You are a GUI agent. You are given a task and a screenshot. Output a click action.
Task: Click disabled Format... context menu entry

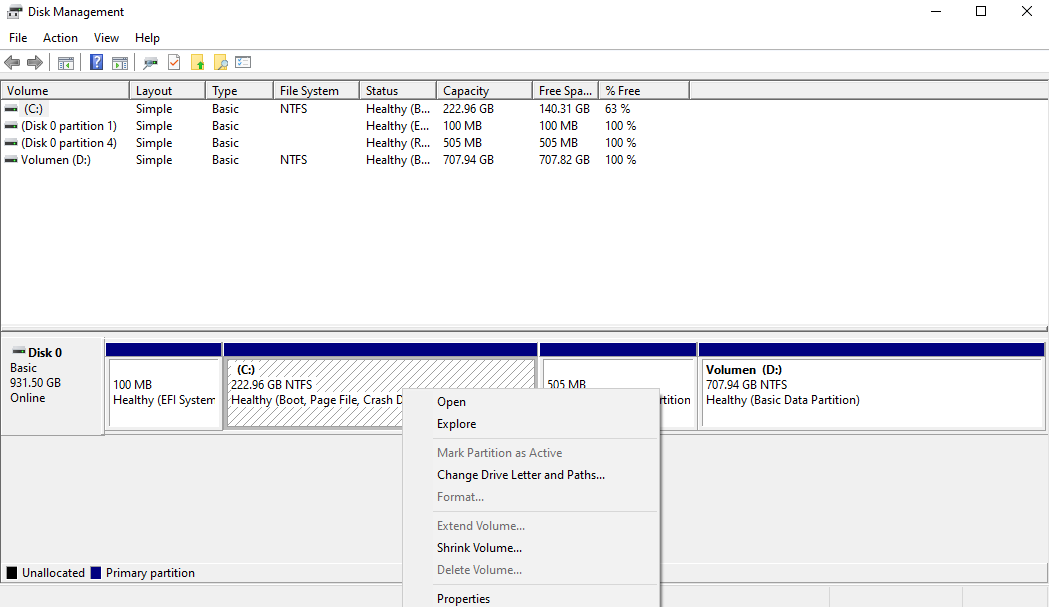[531, 497]
